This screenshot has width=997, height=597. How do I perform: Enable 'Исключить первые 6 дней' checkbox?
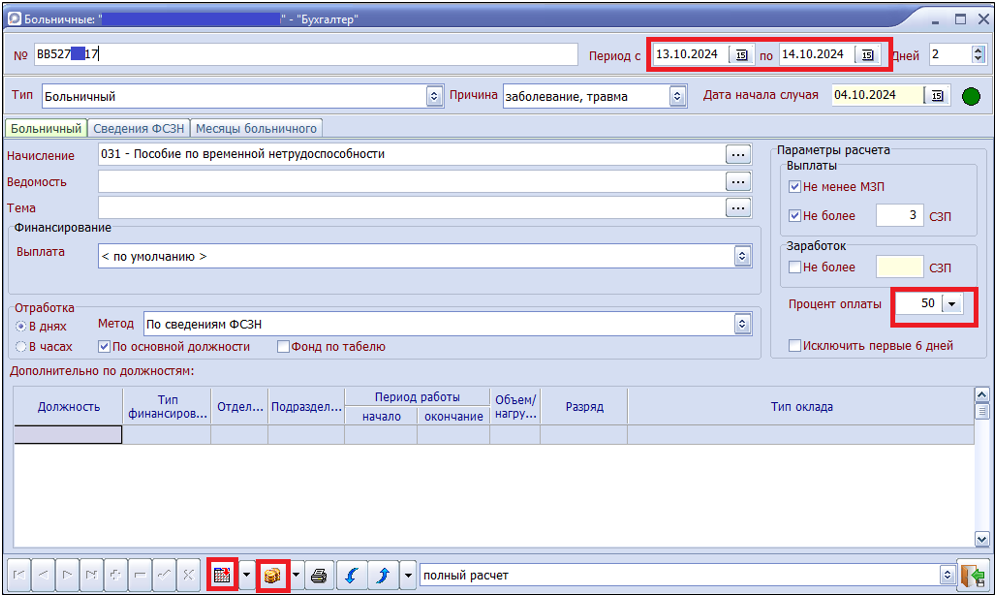pos(795,346)
